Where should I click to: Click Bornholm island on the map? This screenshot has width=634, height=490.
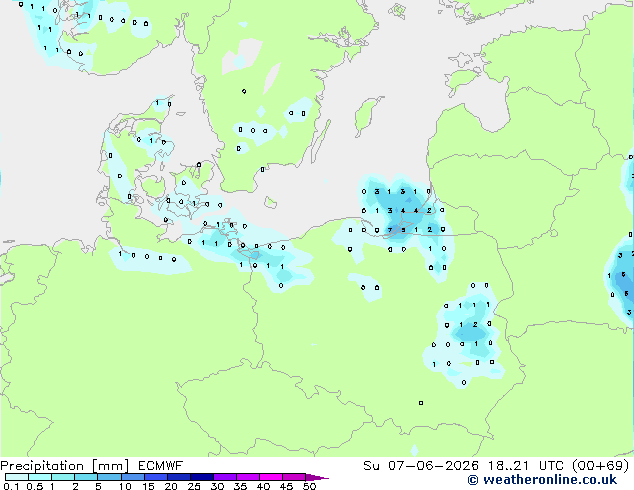tap(271, 202)
